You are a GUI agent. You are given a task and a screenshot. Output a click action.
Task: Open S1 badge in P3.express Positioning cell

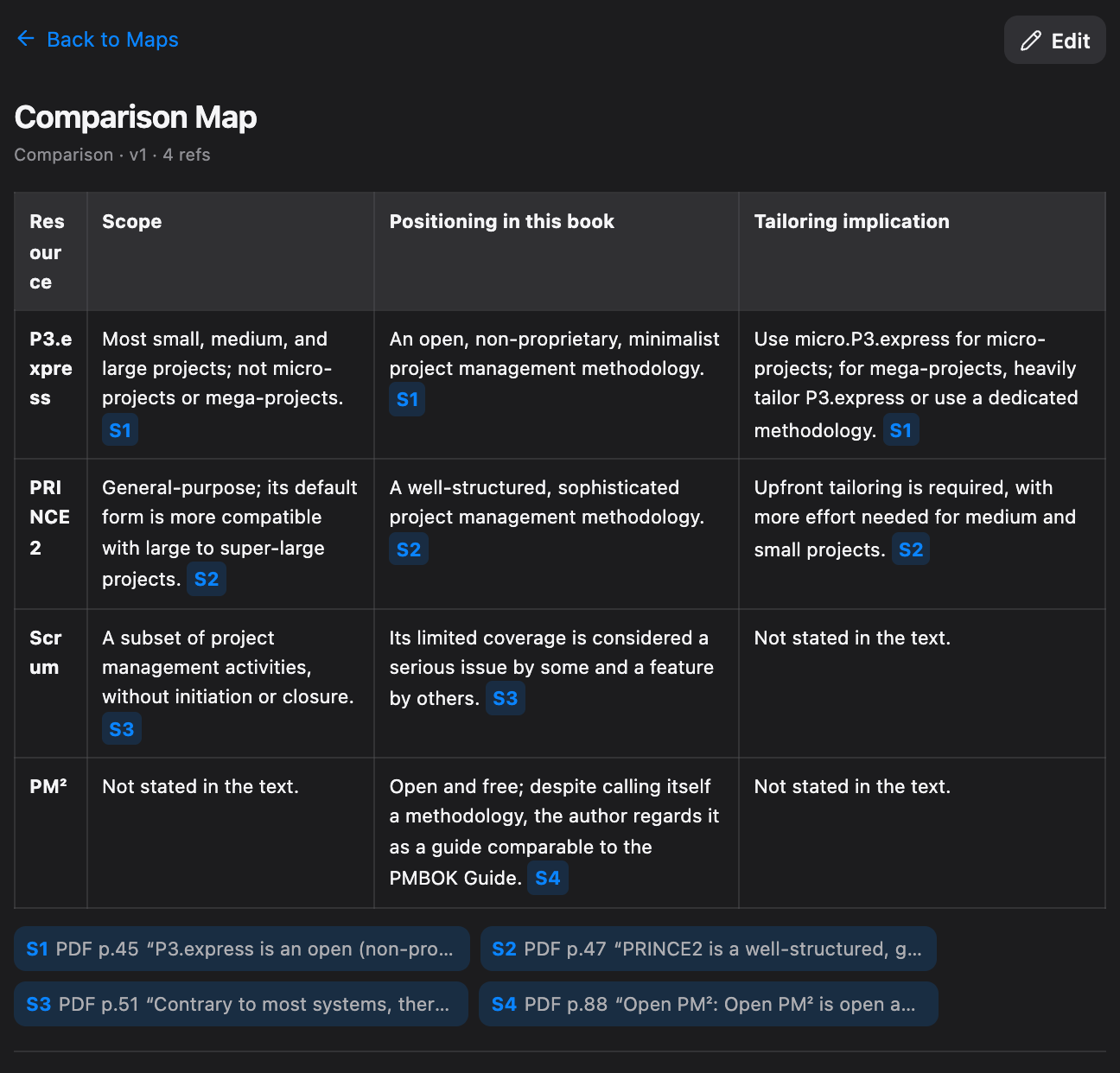pos(407,399)
